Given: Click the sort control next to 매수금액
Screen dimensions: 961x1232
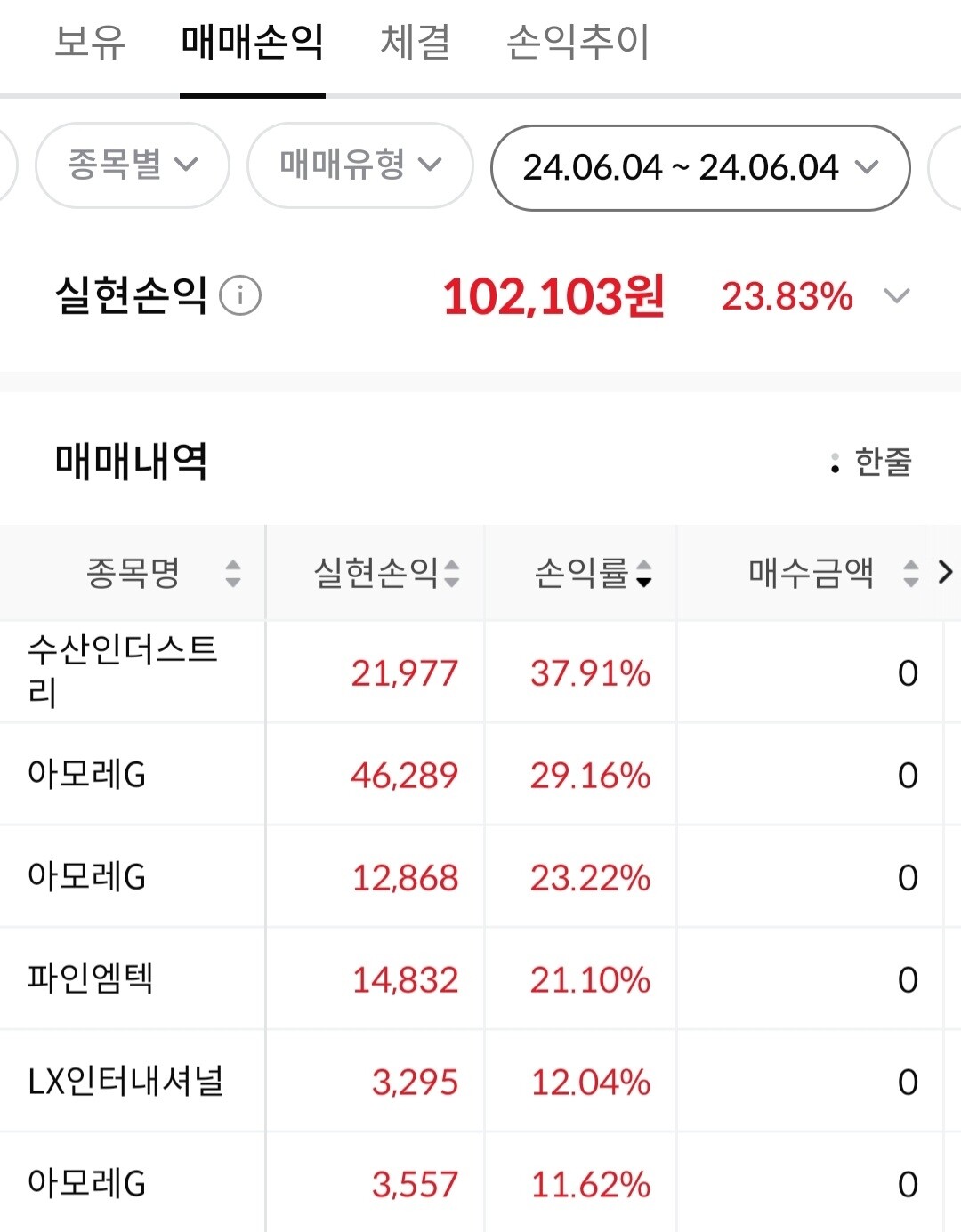Looking at the screenshot, I should pos(910,576).
